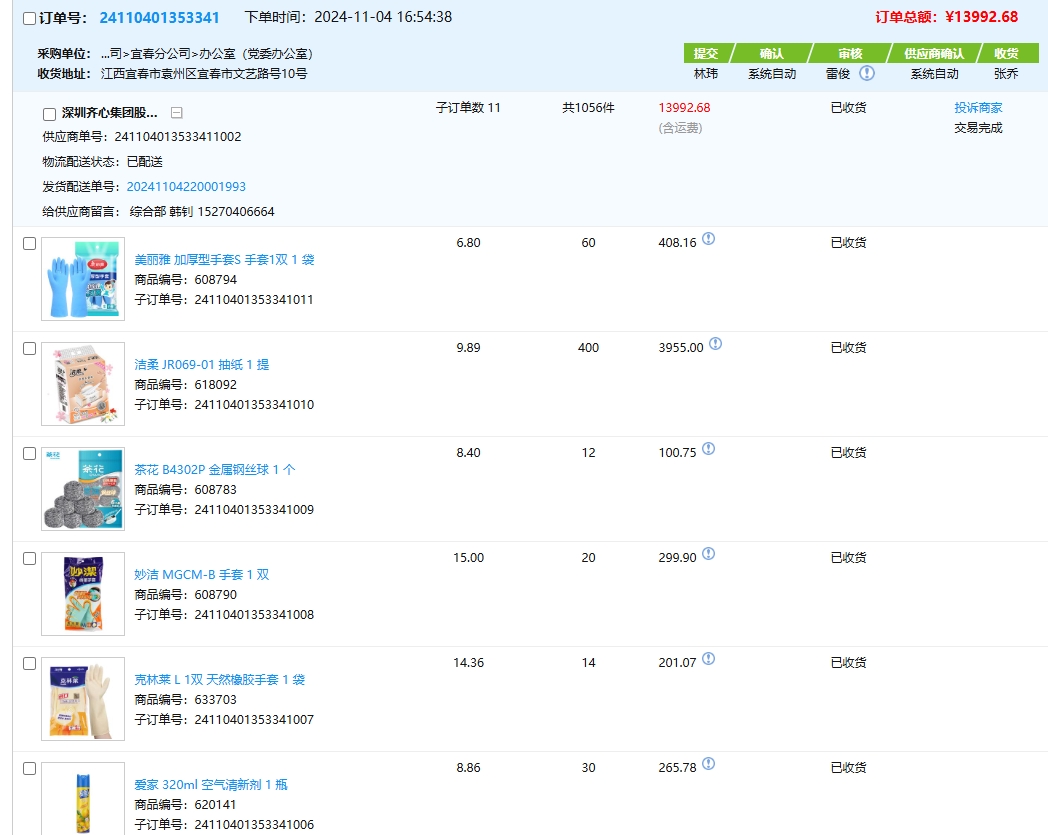
Task: Click the 美丽雅 blue gloves thumbnail
Action: (83, 279)
